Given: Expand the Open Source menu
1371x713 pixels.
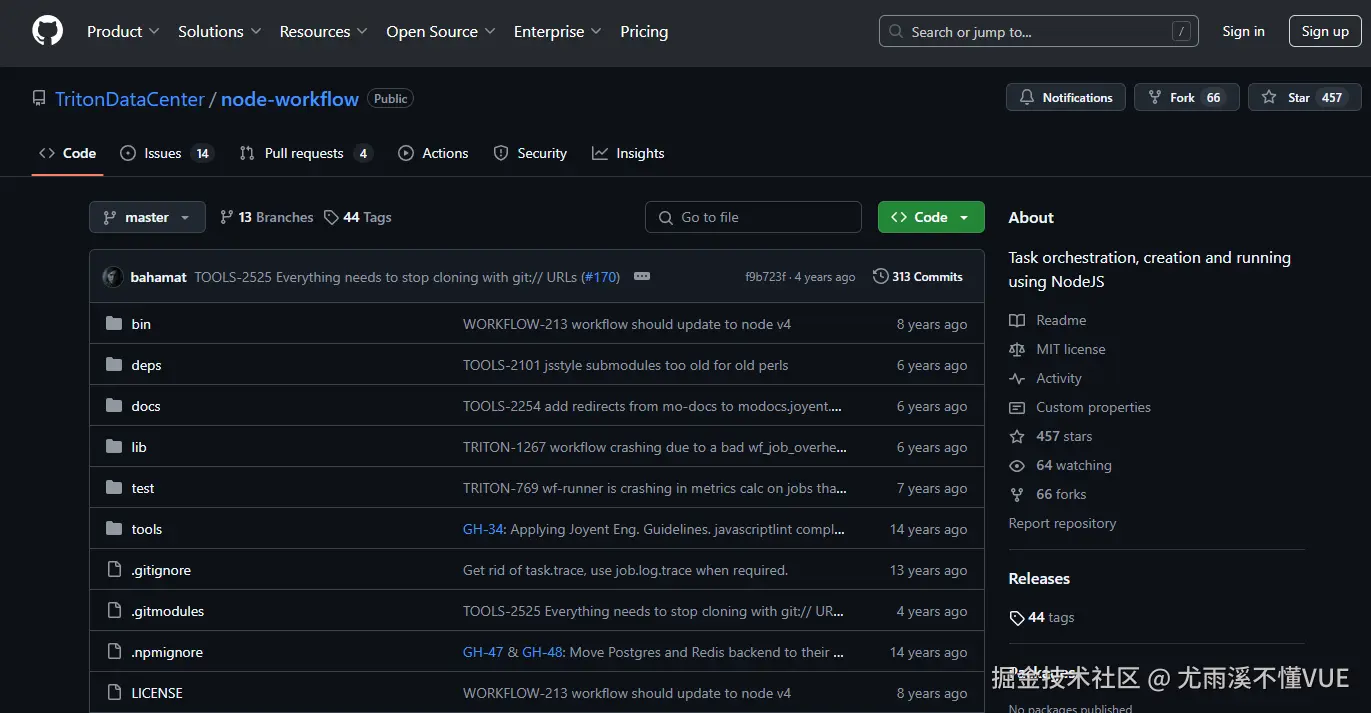Looking at the screenshot, I should 440,32.
